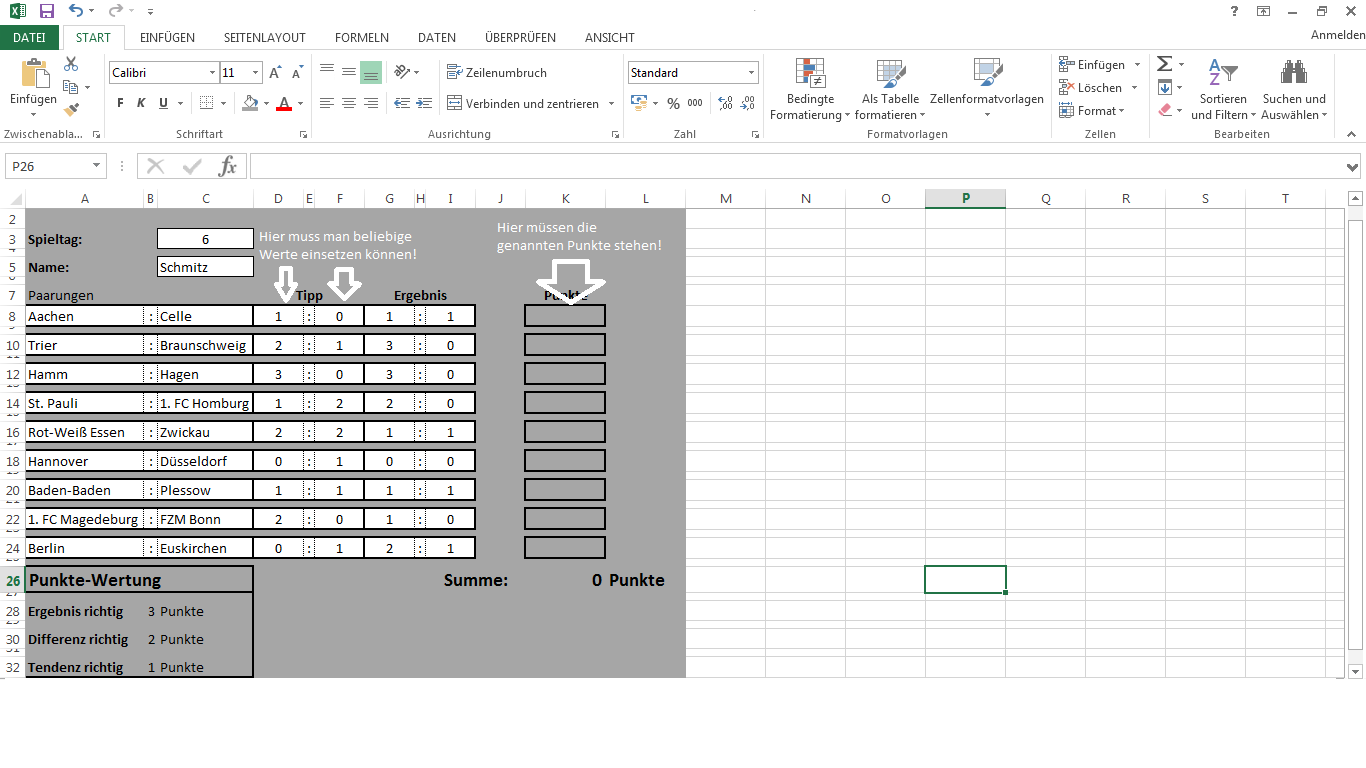1366x768 pixels.
Task: Click the Schmitz name input cell
Action: (x=204, y=266)
